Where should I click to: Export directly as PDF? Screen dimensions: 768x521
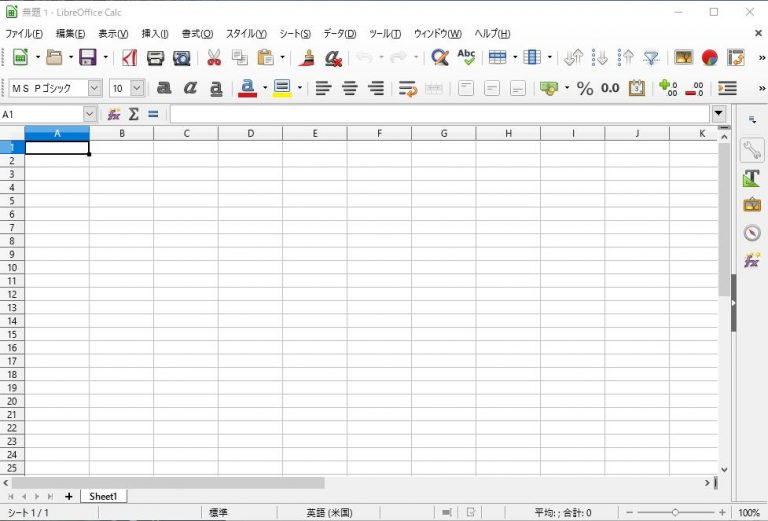[129, 58]
